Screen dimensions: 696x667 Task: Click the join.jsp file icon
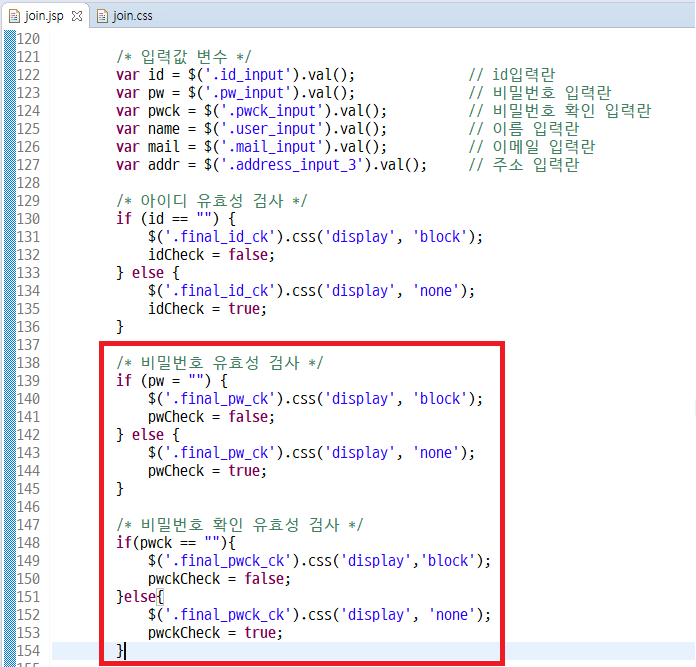coord(14,16)
